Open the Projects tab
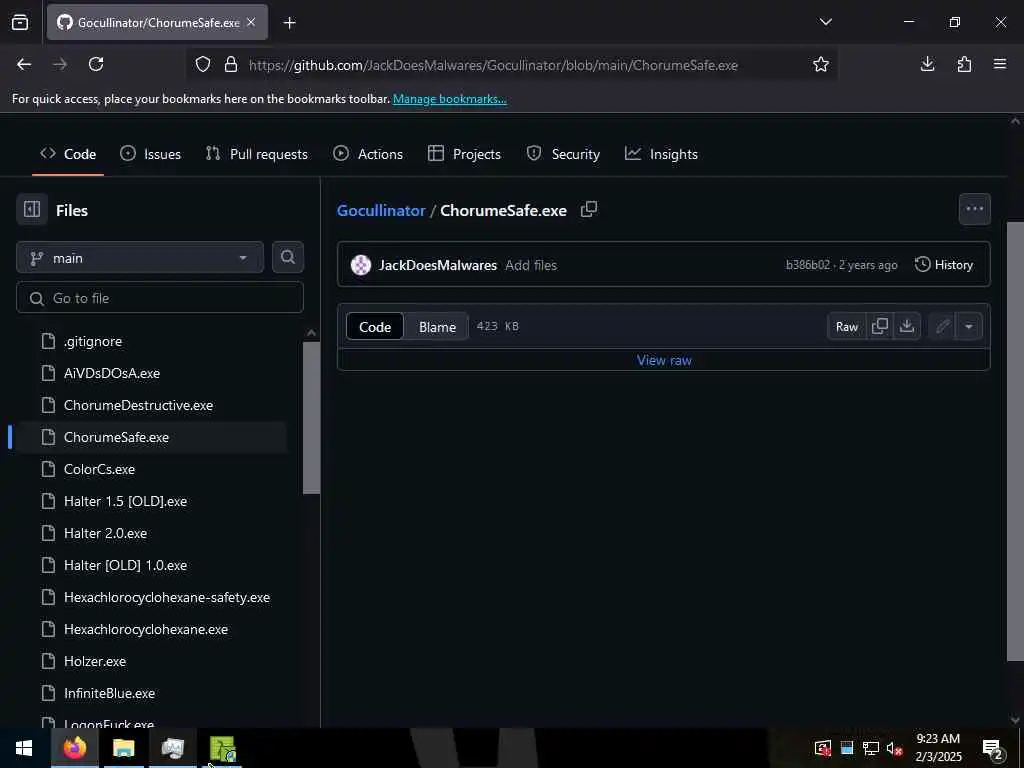Screen dimensions: 1024x768 click(x=464, y=154)
